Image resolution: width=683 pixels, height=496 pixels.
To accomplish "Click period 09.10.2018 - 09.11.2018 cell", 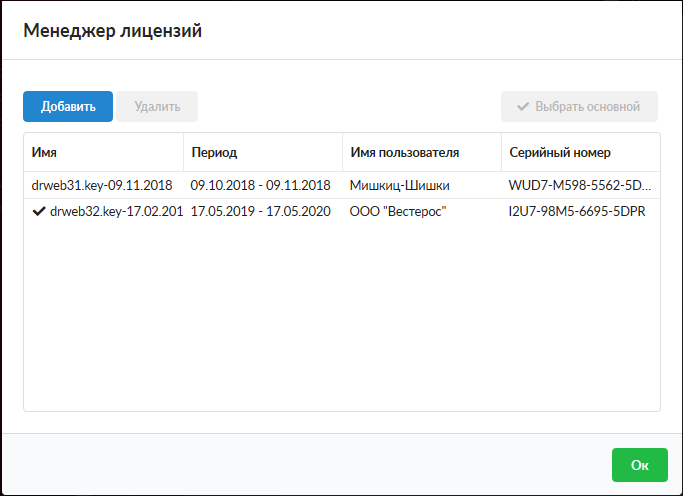I will (260, 185).
